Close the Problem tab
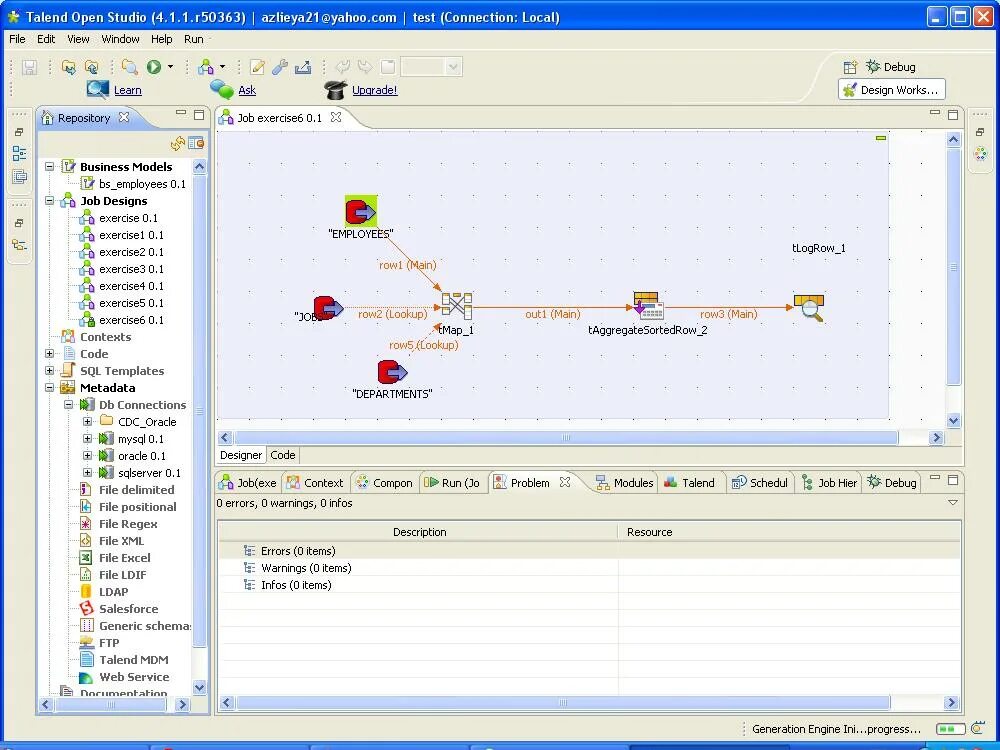The image size is (1000, 750). (x=564, y=482)
